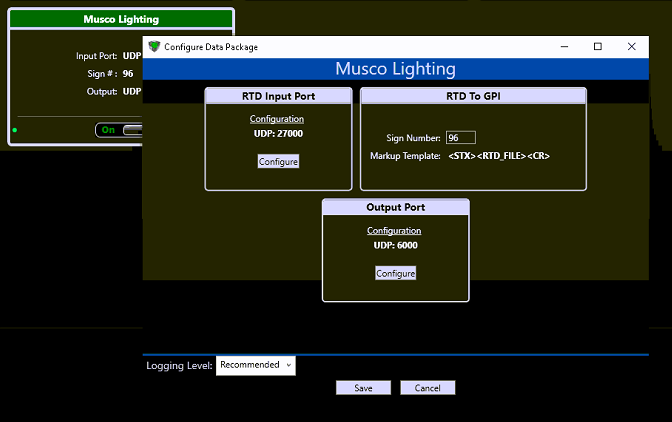Screen dimensions: 672x422
Task: Click the Configuration link under Output Port
Action: point(394,230)
